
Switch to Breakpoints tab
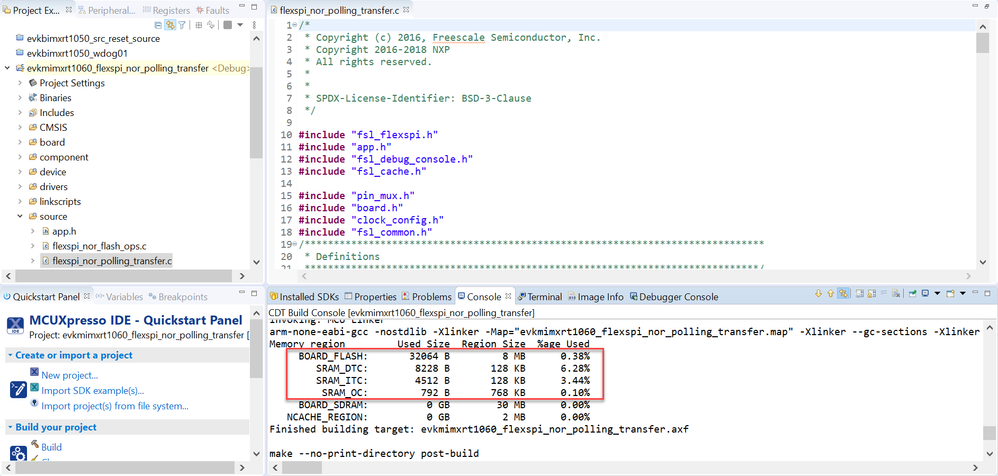(x=178, y=297)
